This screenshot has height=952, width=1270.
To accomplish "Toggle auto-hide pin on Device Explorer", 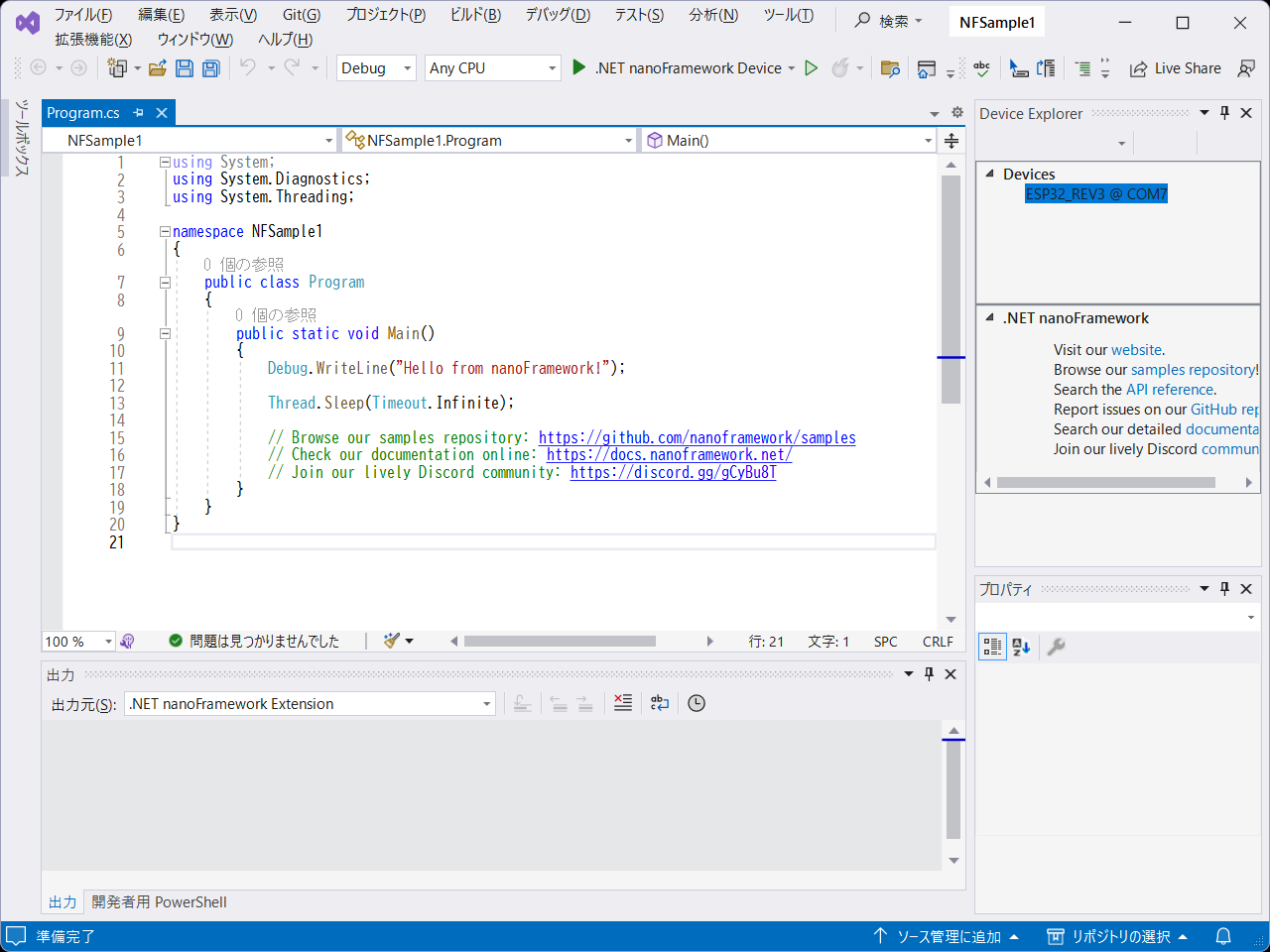I will tap(1225, 113).
